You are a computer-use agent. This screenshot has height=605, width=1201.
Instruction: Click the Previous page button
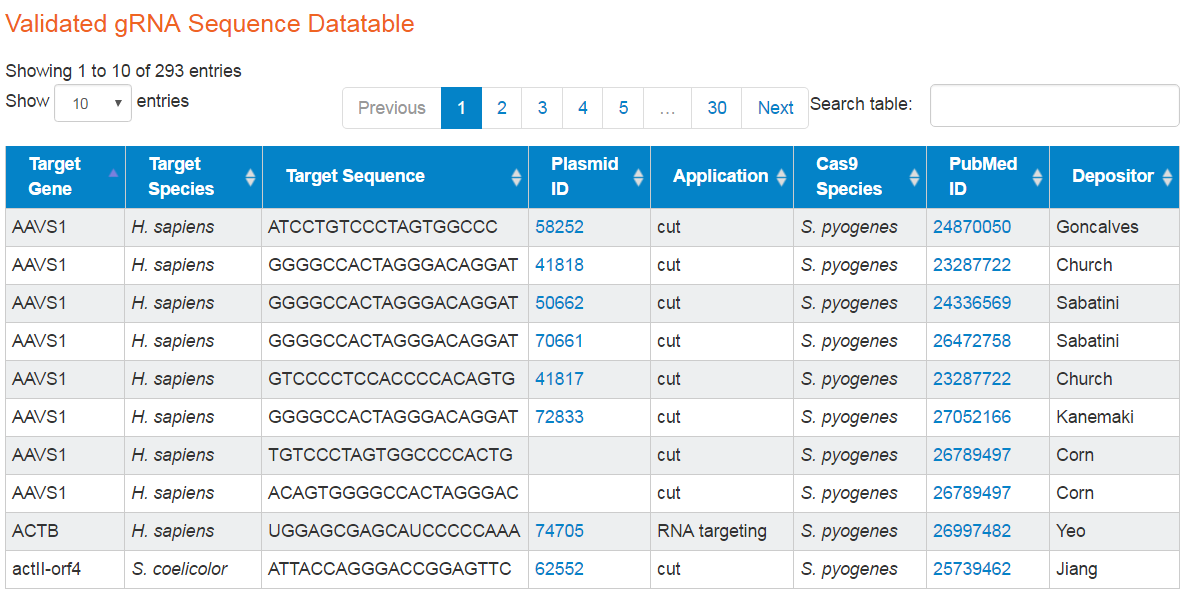click(391, 107)
